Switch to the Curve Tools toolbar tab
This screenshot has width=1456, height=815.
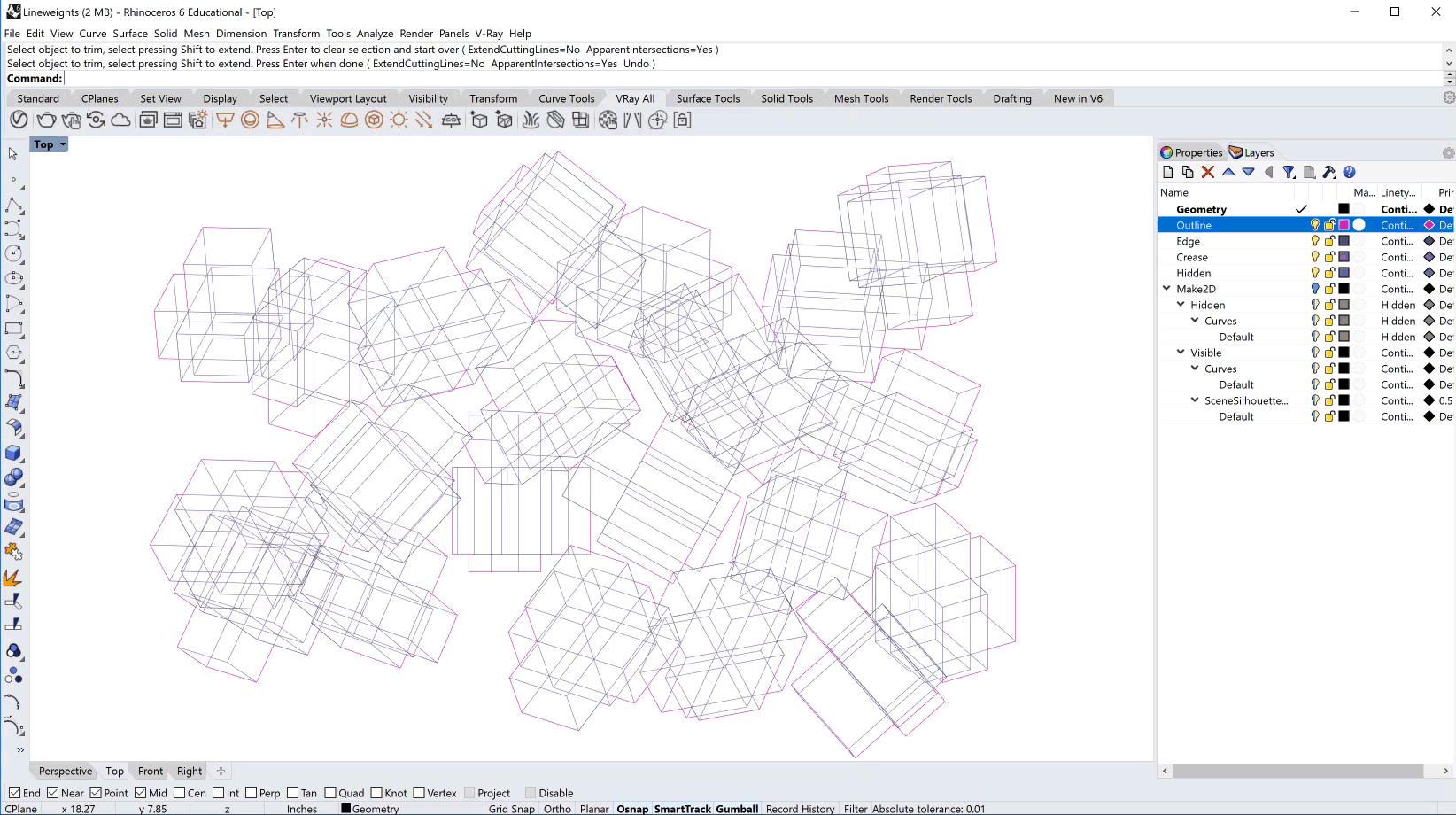point(566,98)
